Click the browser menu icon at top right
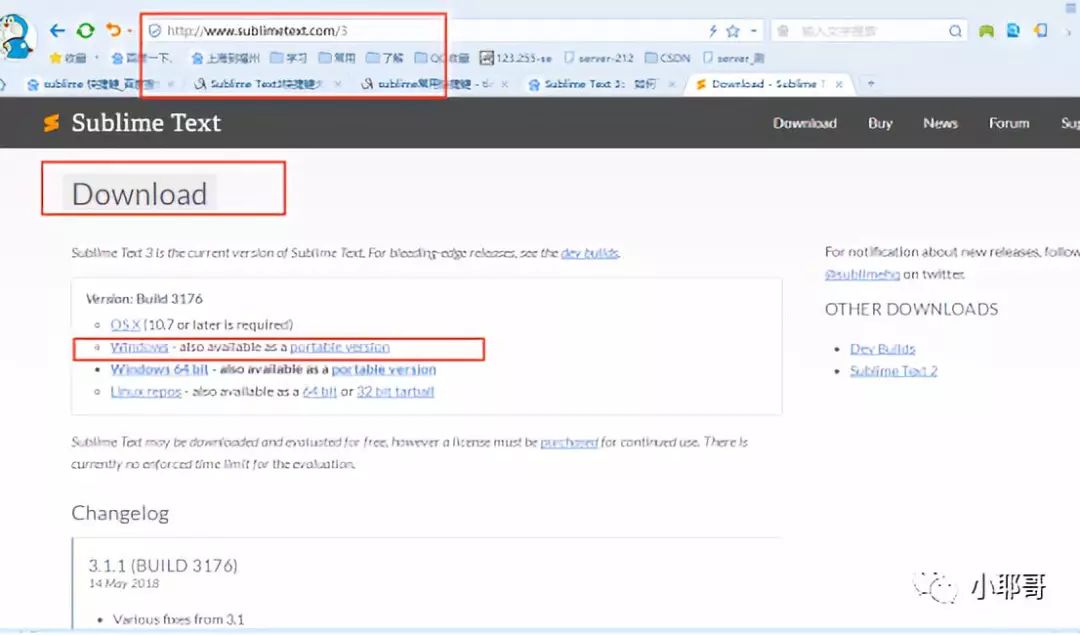The width and height of the screenshot is (1080, 635). [x=1071, y=8]
